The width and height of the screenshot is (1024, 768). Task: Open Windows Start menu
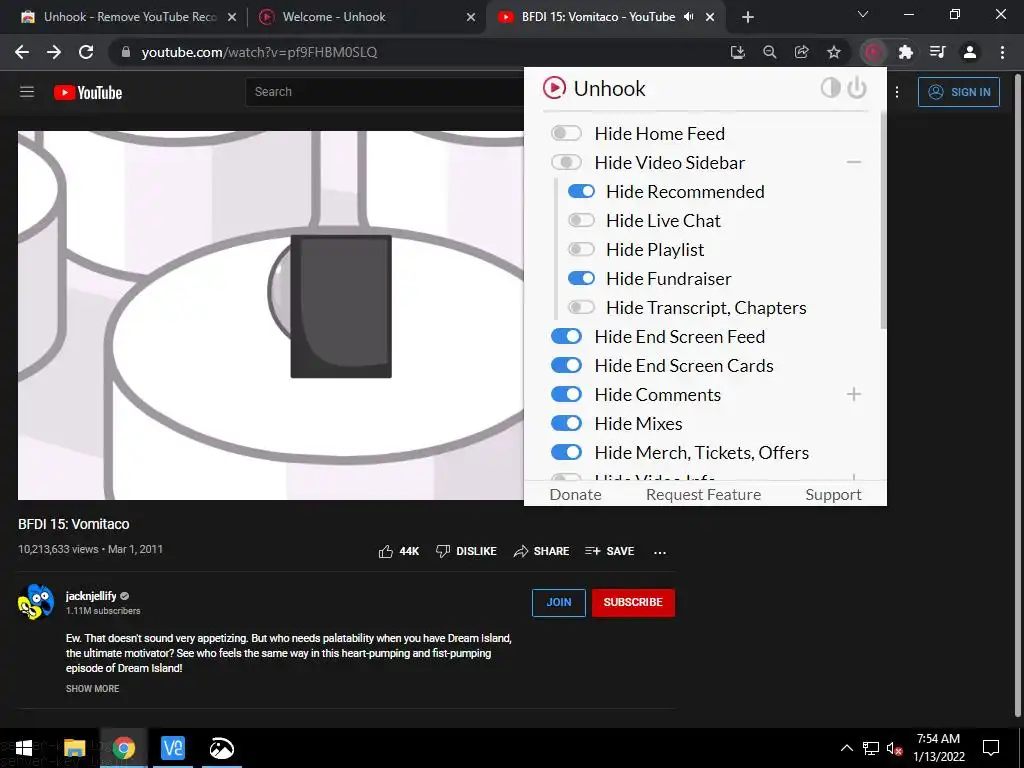point(24,748)
